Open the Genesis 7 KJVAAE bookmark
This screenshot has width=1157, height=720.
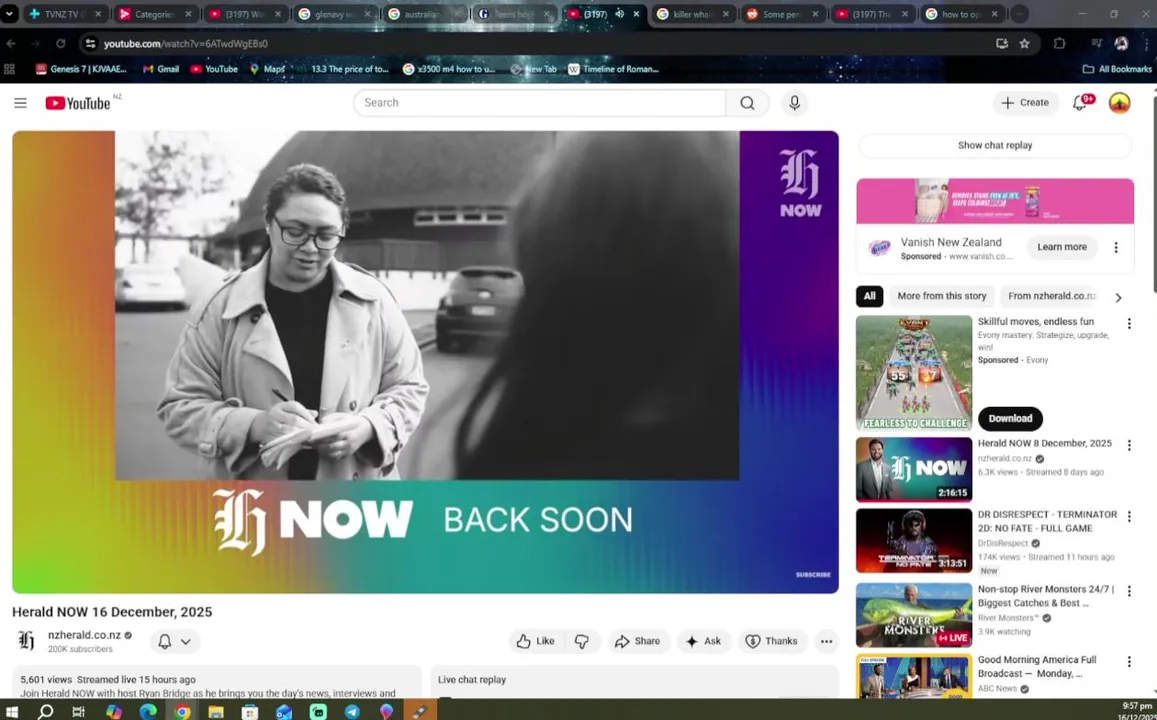(x=81, y=69)
